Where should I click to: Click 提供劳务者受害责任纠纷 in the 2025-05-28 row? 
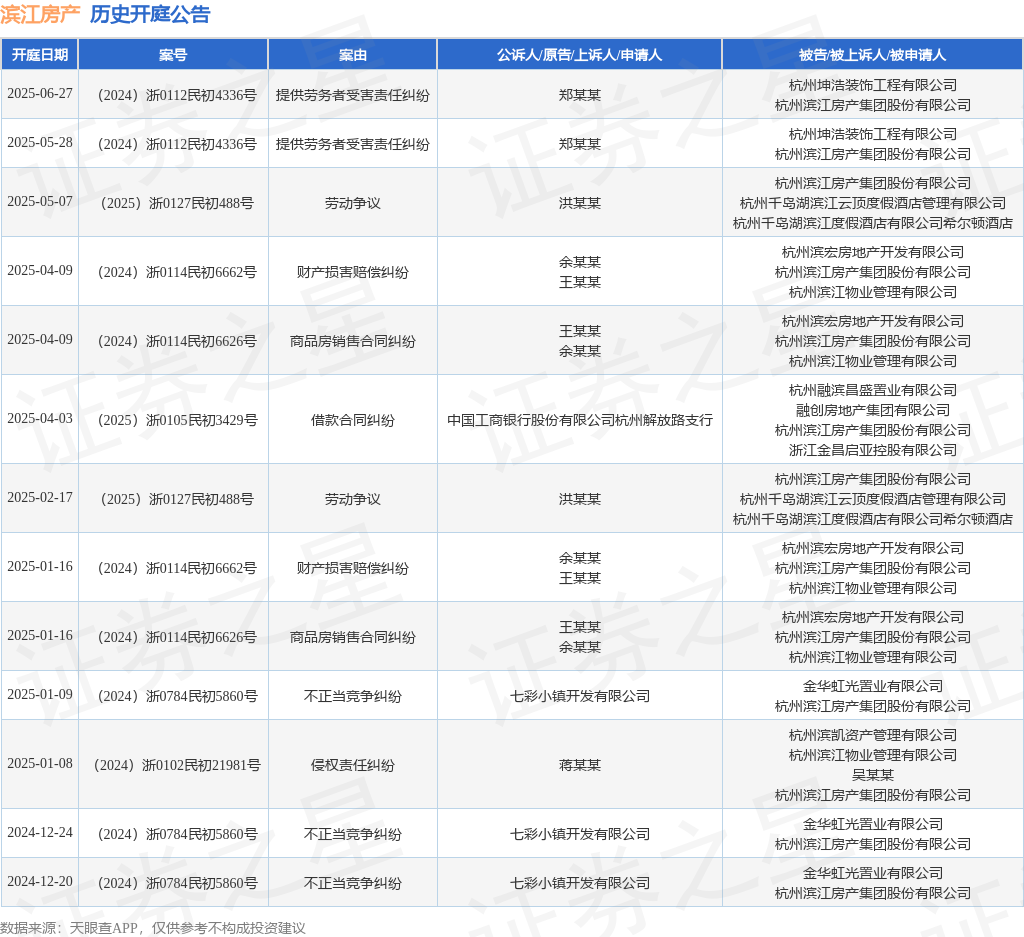coord(353,144)
